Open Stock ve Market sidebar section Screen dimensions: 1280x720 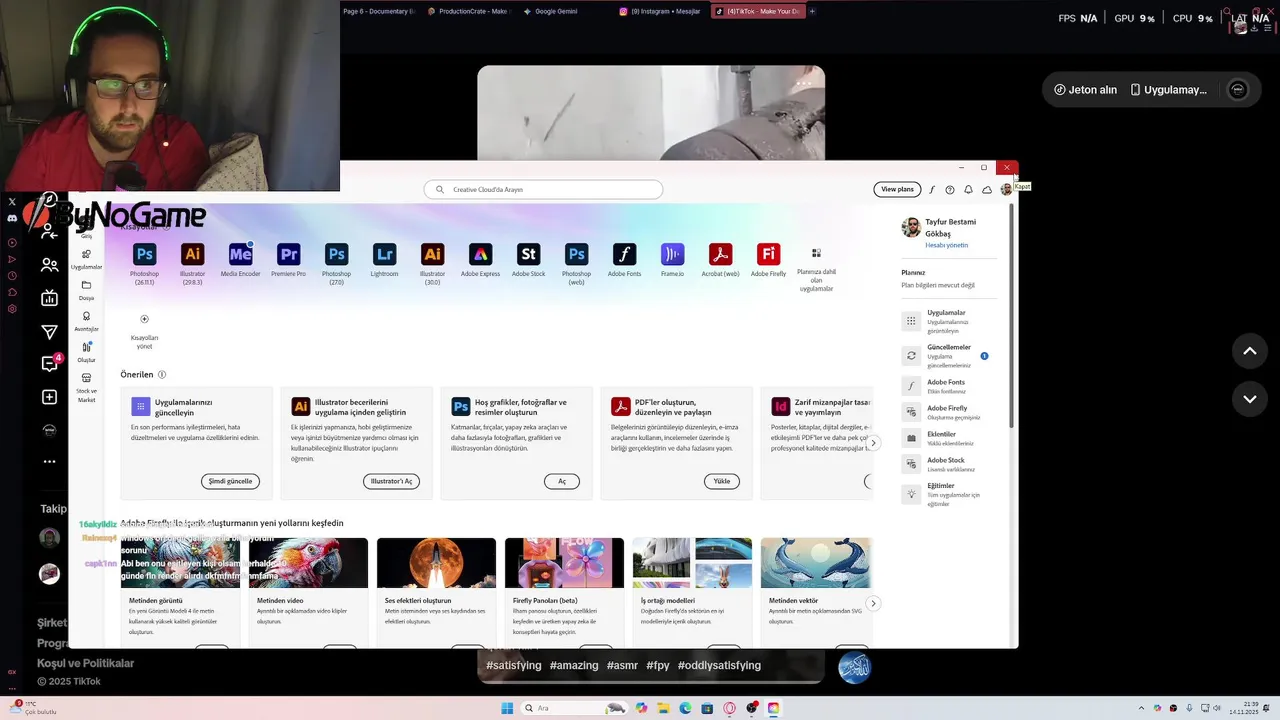87,388
